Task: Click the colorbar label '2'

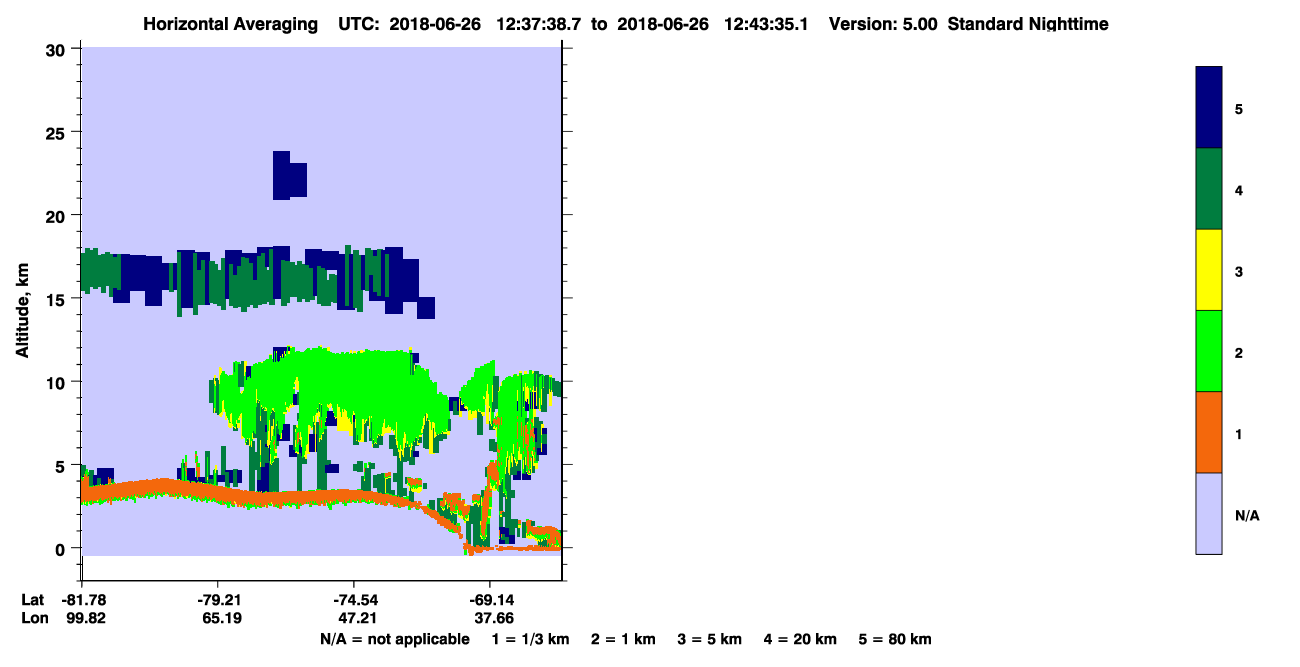Action: click(x=1239, y=352)
